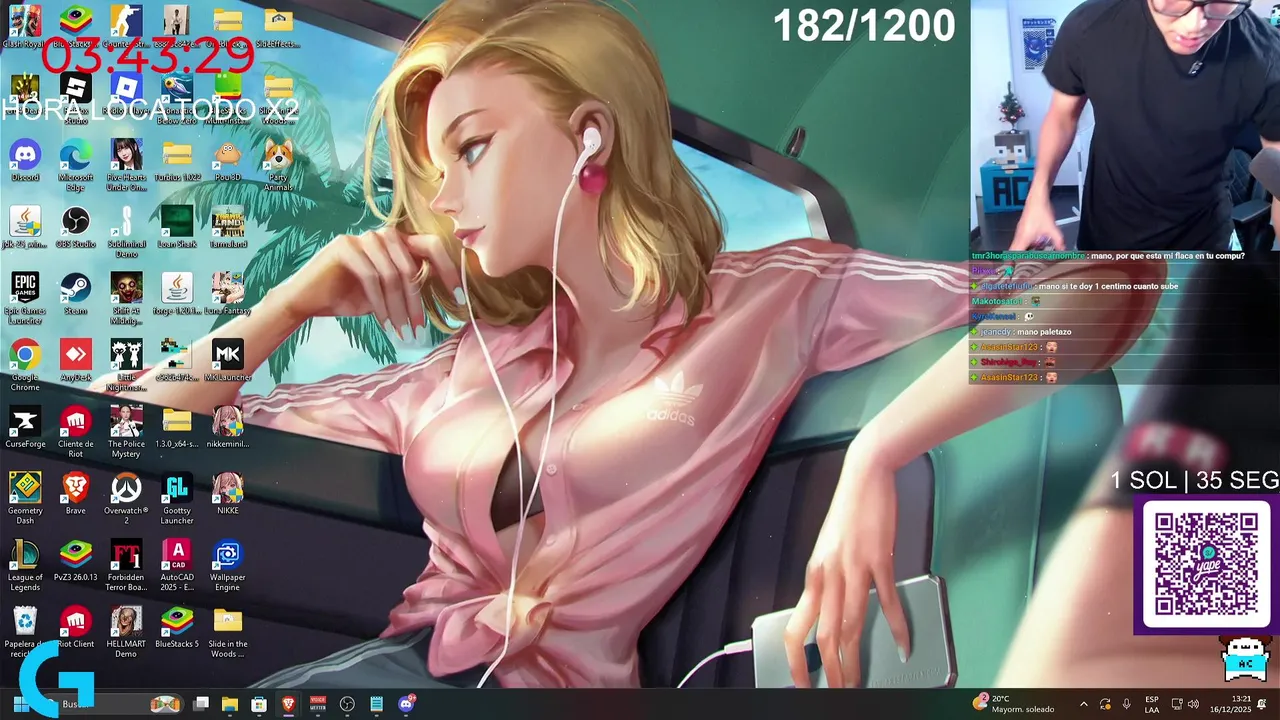Image resolution: width=1280 pixels, height=720 pixels.
Task: Select the Counter-Strike desktop shortcut
Action: [126, 27]
